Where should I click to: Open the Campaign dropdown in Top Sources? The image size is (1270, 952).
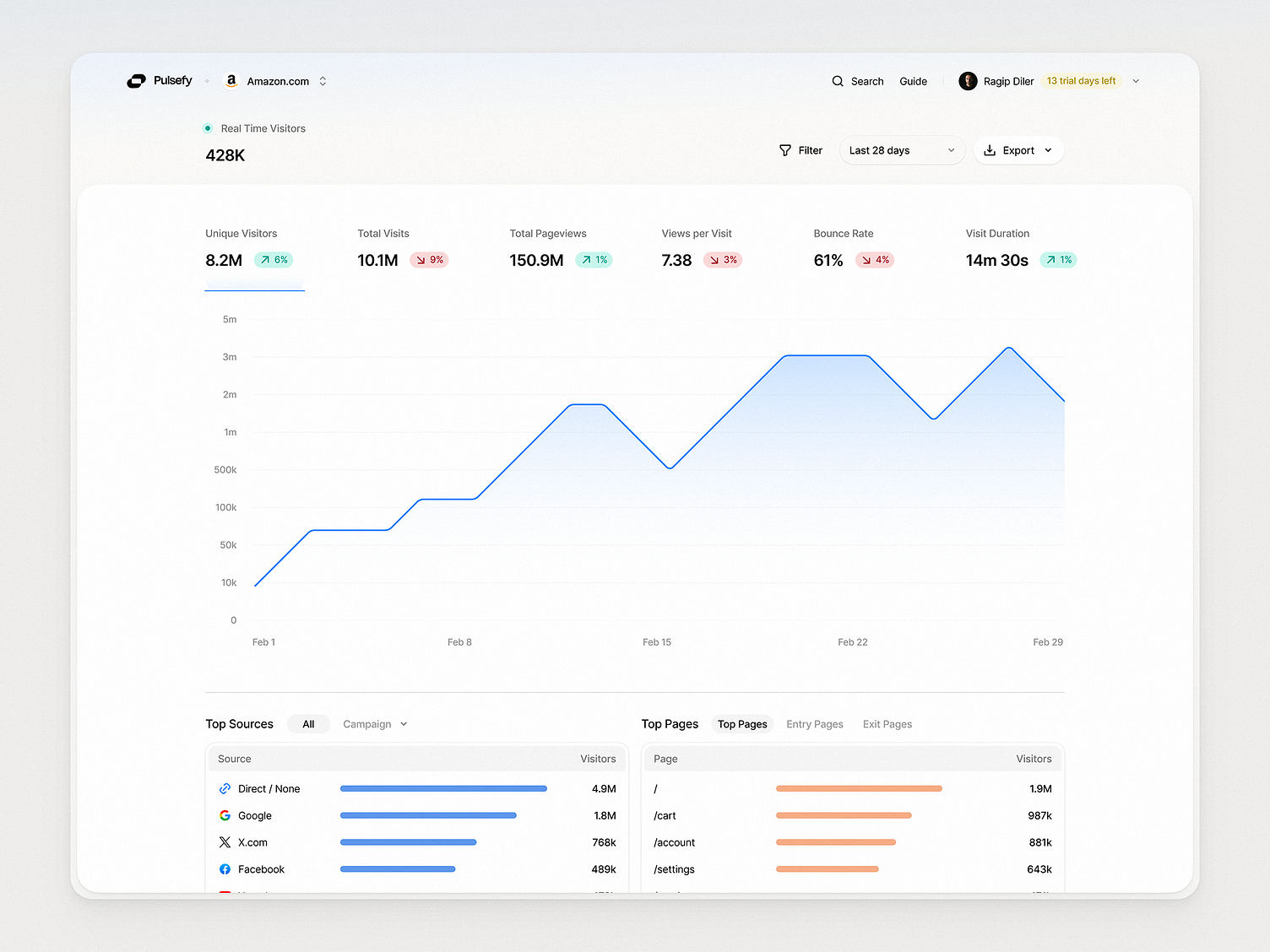click(375, 724)
